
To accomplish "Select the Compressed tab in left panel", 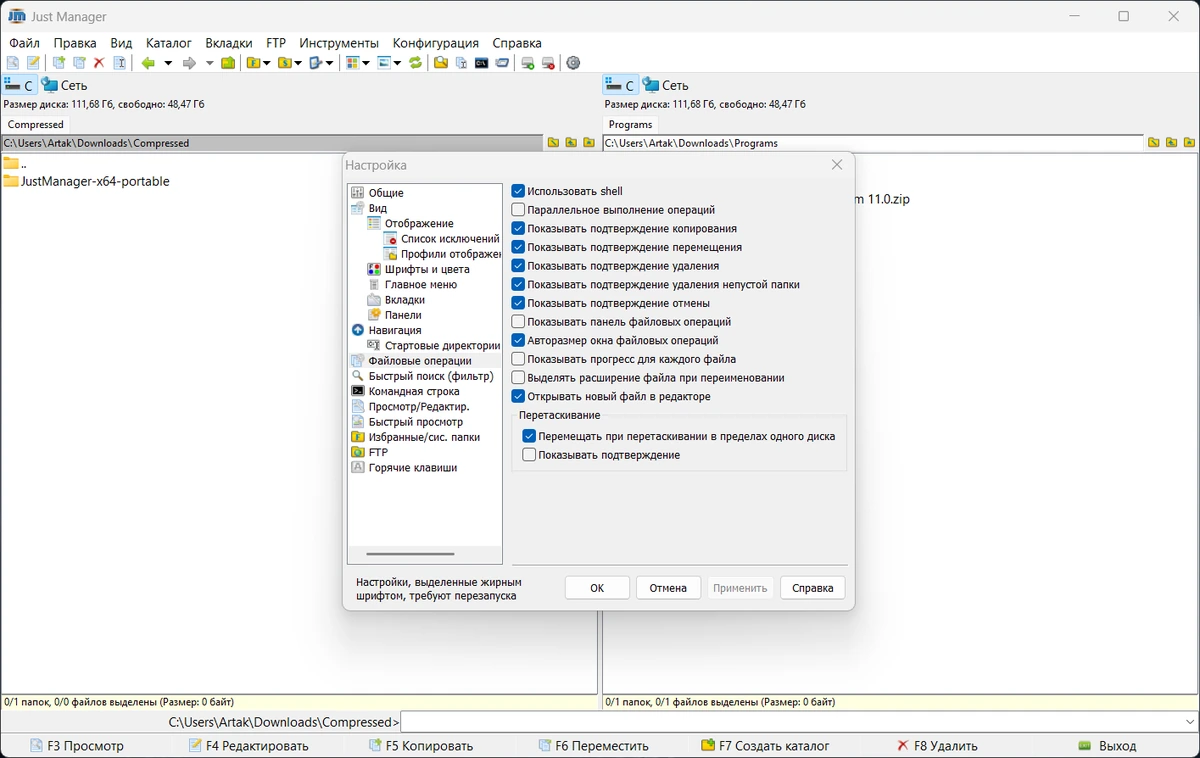I will 36,125.
